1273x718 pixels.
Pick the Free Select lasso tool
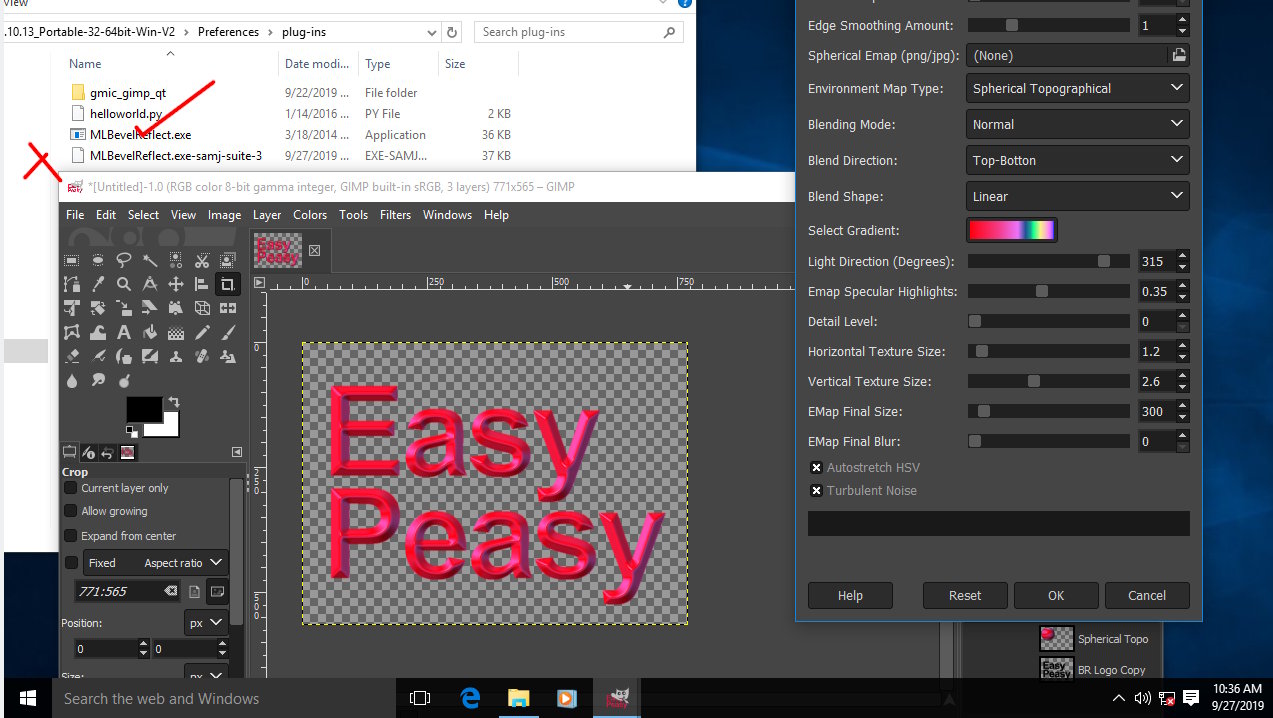124,260
